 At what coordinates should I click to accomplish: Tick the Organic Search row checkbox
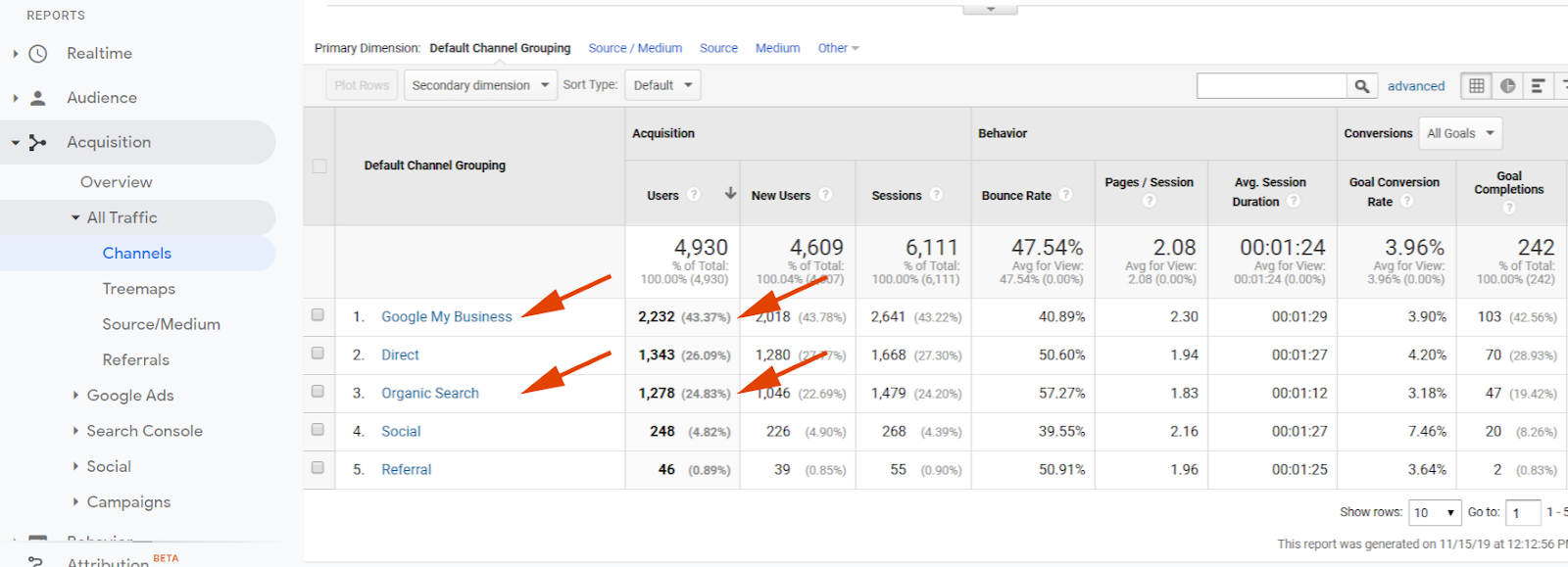pos(318,392)
